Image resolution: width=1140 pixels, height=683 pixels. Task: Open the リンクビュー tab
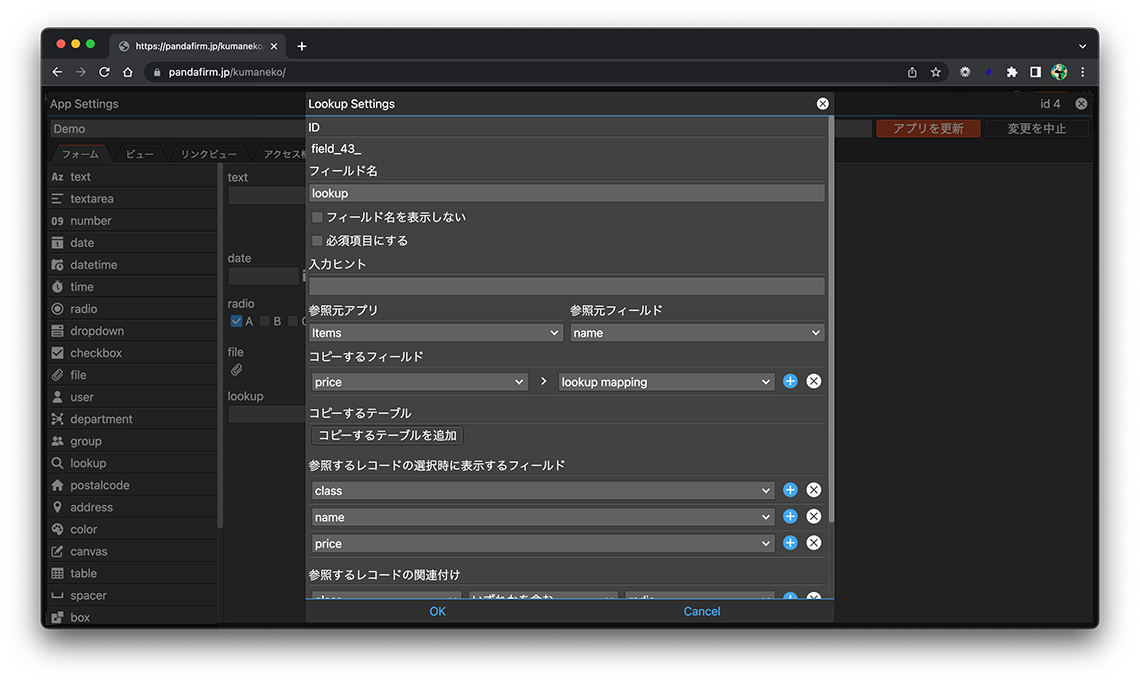(208, 154)
